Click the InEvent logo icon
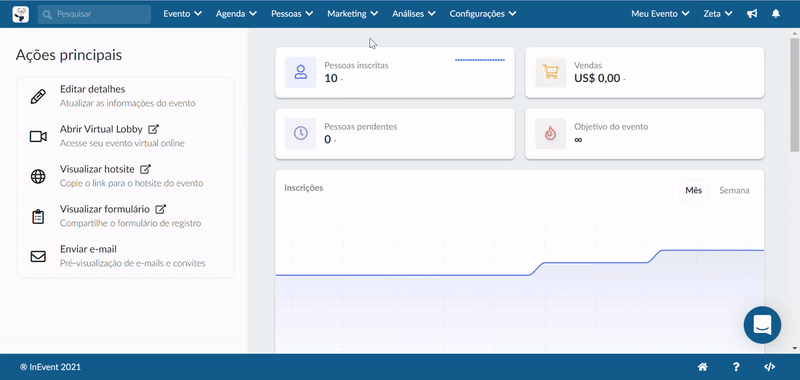This screenshot has height=380, width=800. tap(21, 14)
